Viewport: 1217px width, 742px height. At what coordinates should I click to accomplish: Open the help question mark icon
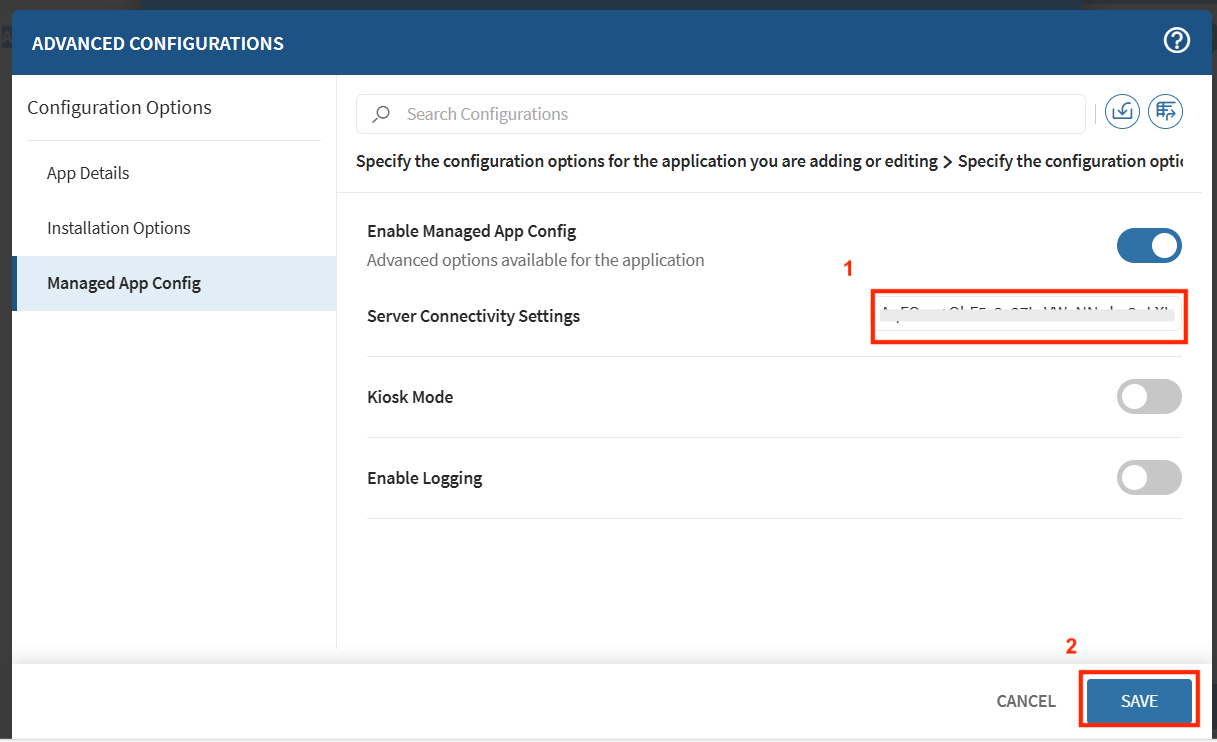pyautogui.click(x=1177, y=41)
